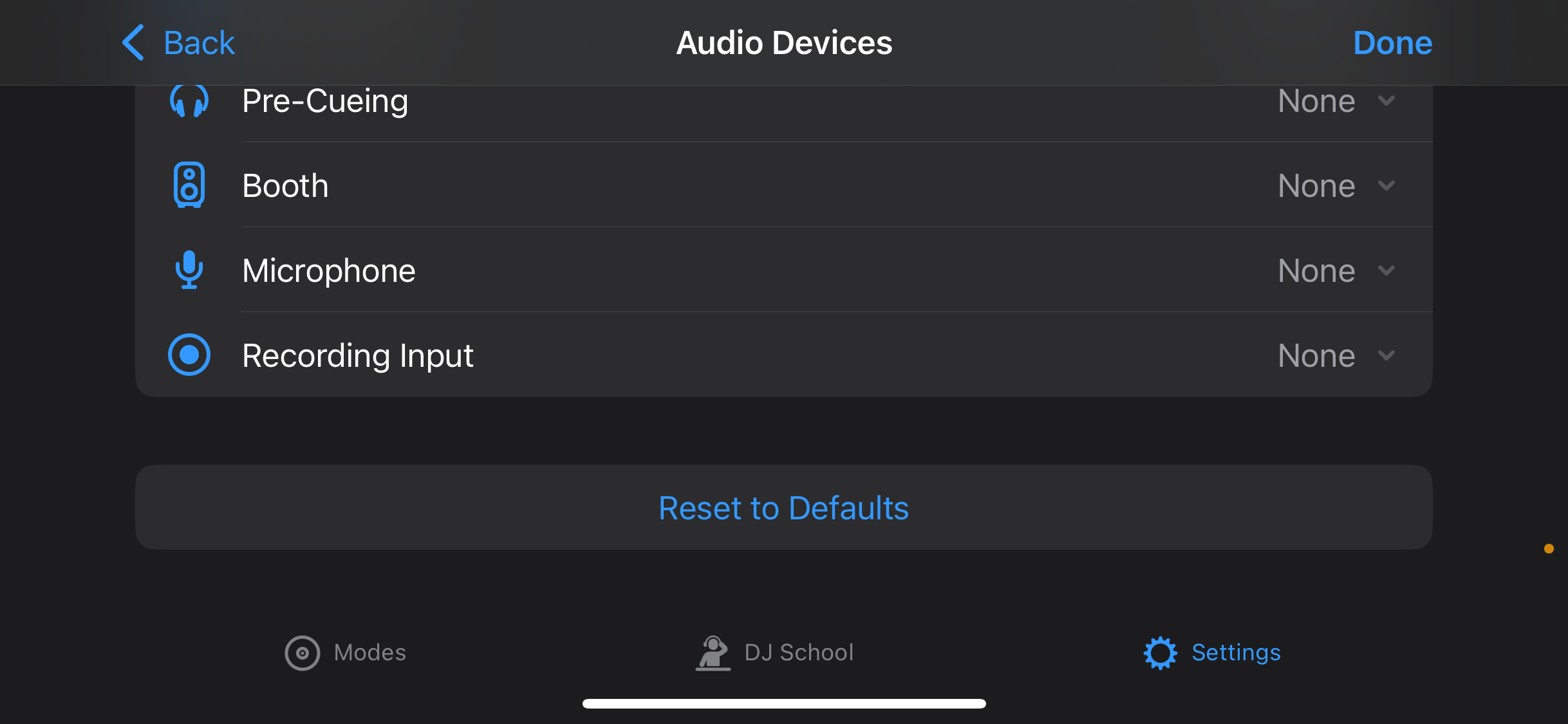Open the DJ School section
The image size is (1568, 724).
tap(775, 652)
